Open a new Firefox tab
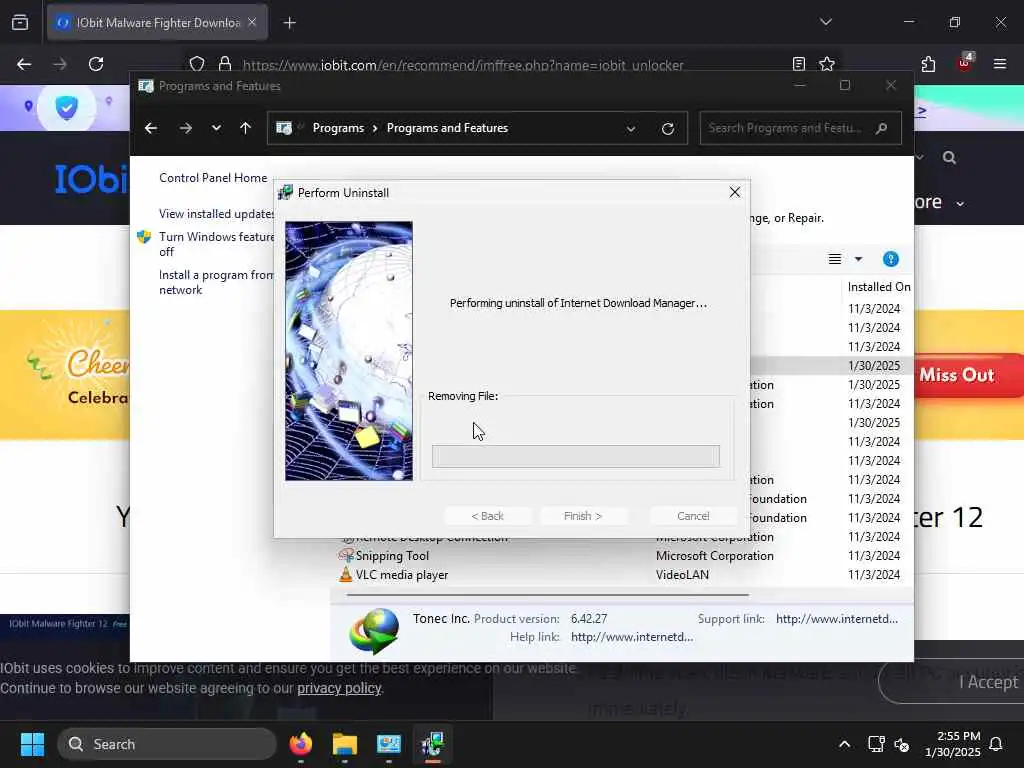Image resolution: width=1024 pixels, height=768 pixels. click(x=289, y=23)
